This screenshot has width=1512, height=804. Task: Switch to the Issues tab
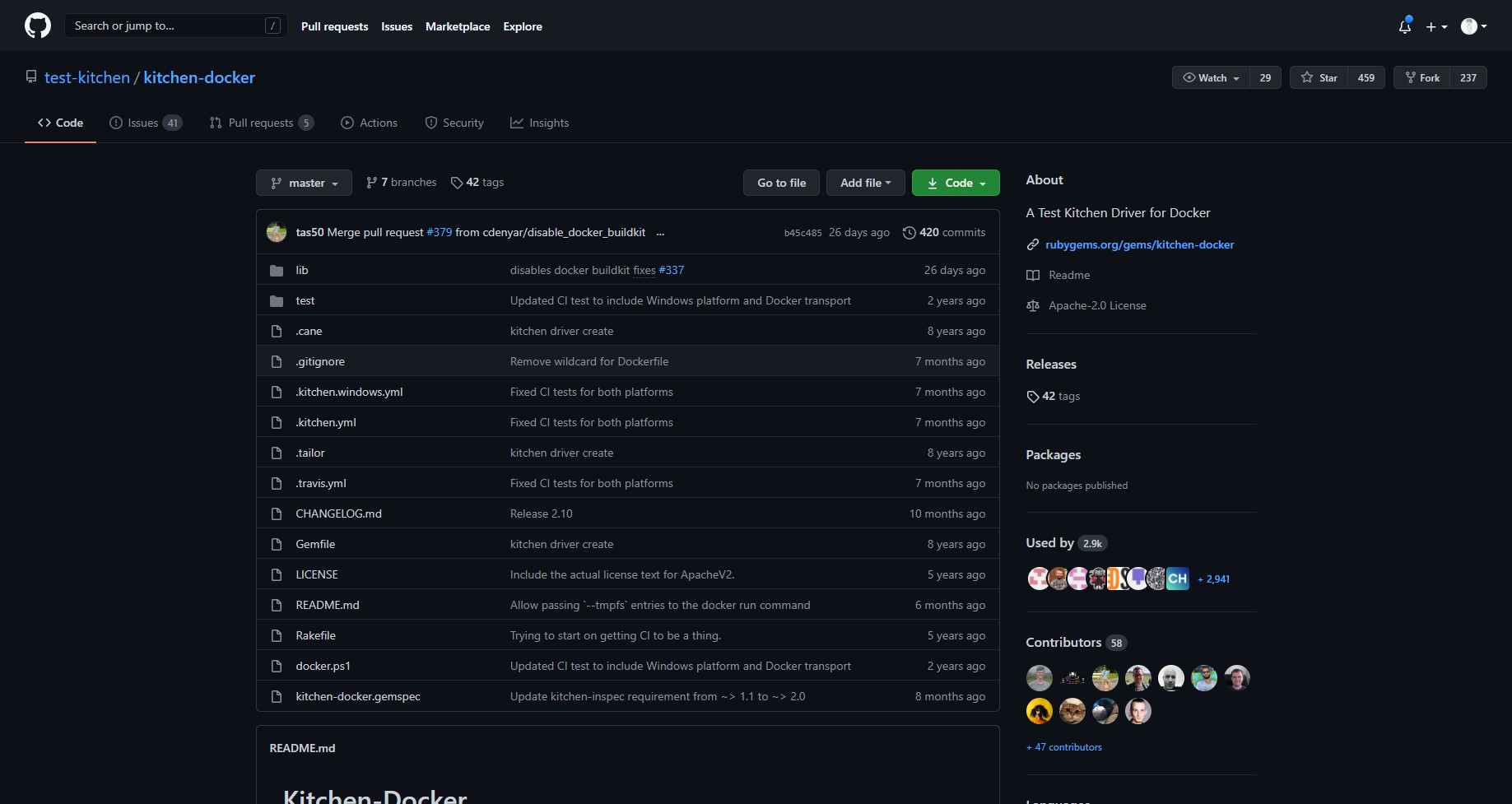pyautogui.click(x=146, y=123)
